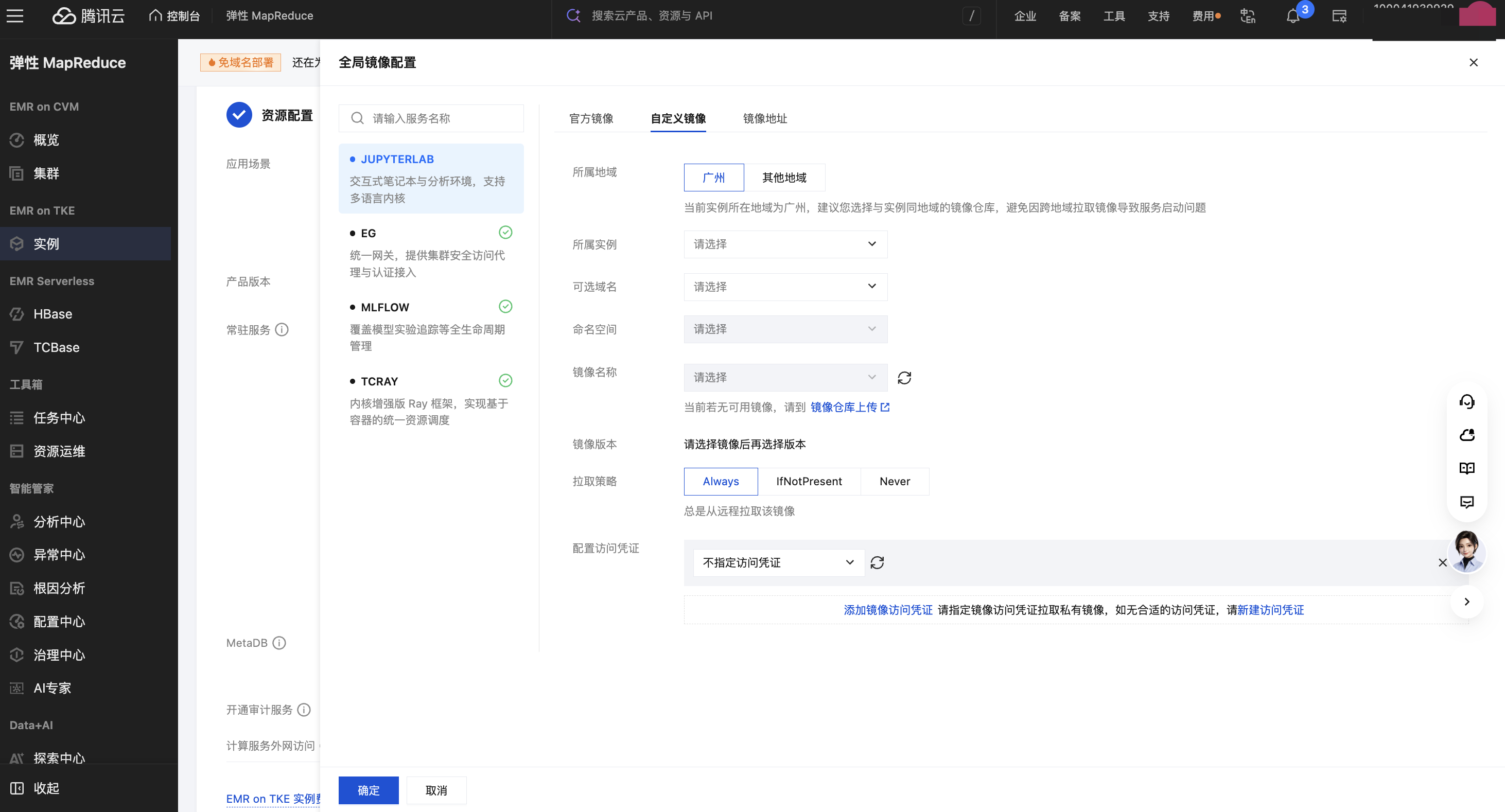Click the HBase sidebar icon

pyautogui.click(x=17, y=314)
